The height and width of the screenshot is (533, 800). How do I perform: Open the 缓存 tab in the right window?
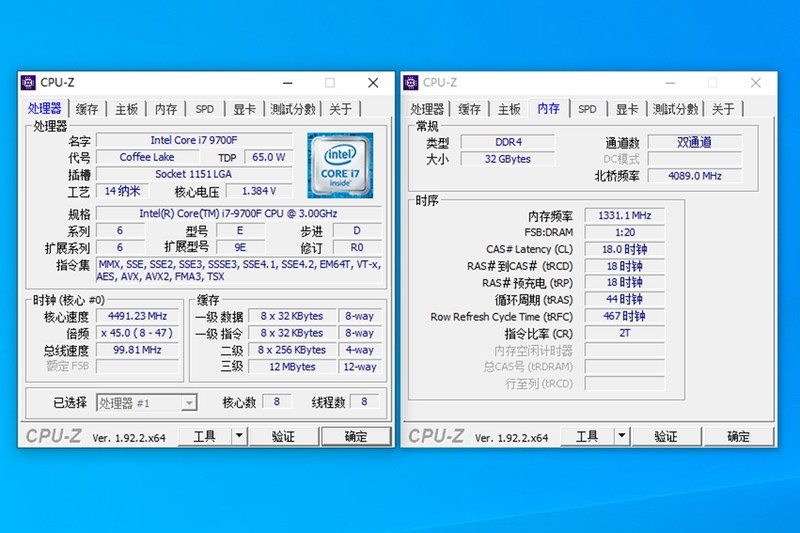[469, 109]
